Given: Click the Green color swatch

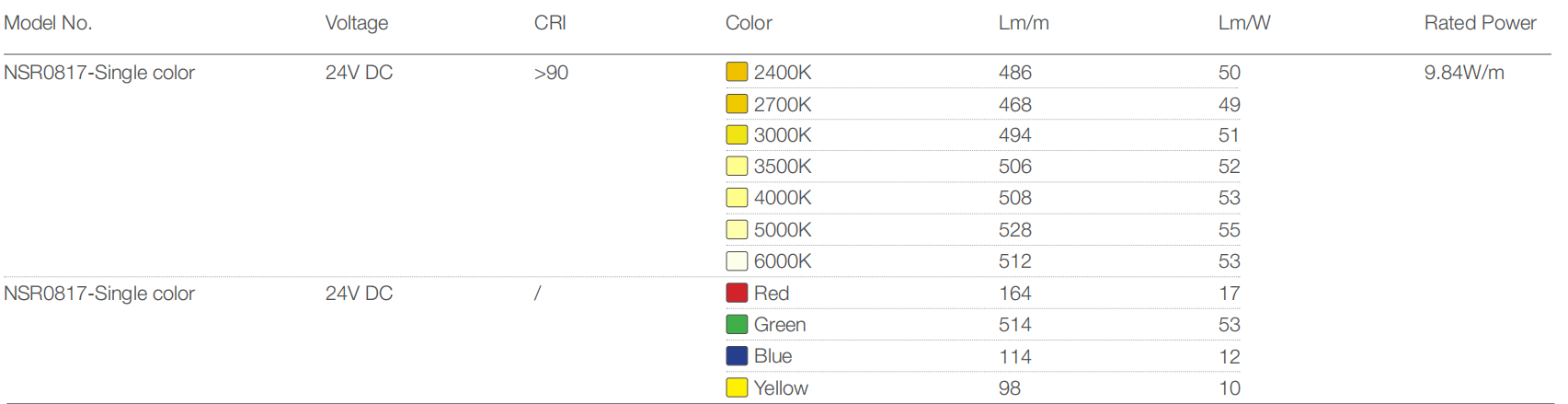Looking at the screenshot, I should (737, 324).
